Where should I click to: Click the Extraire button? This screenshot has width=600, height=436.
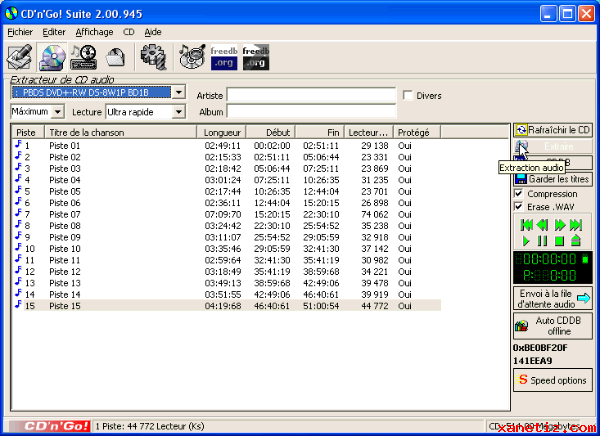(553, 146)
